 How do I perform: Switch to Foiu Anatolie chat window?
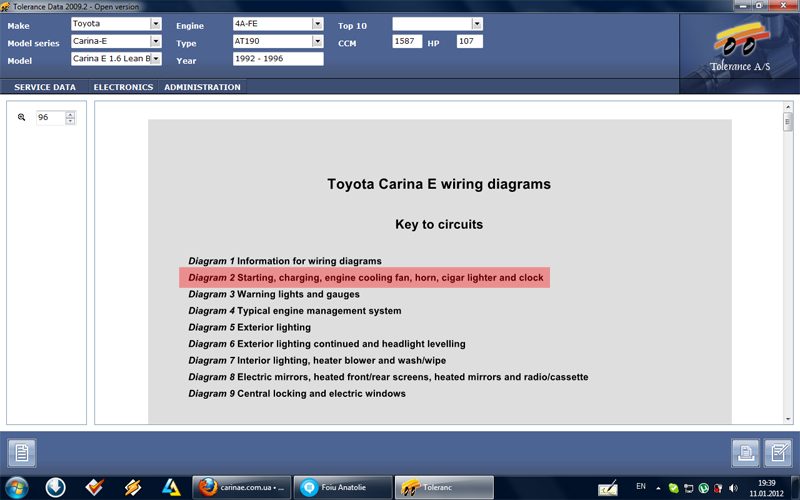click(x=343, y=488)
